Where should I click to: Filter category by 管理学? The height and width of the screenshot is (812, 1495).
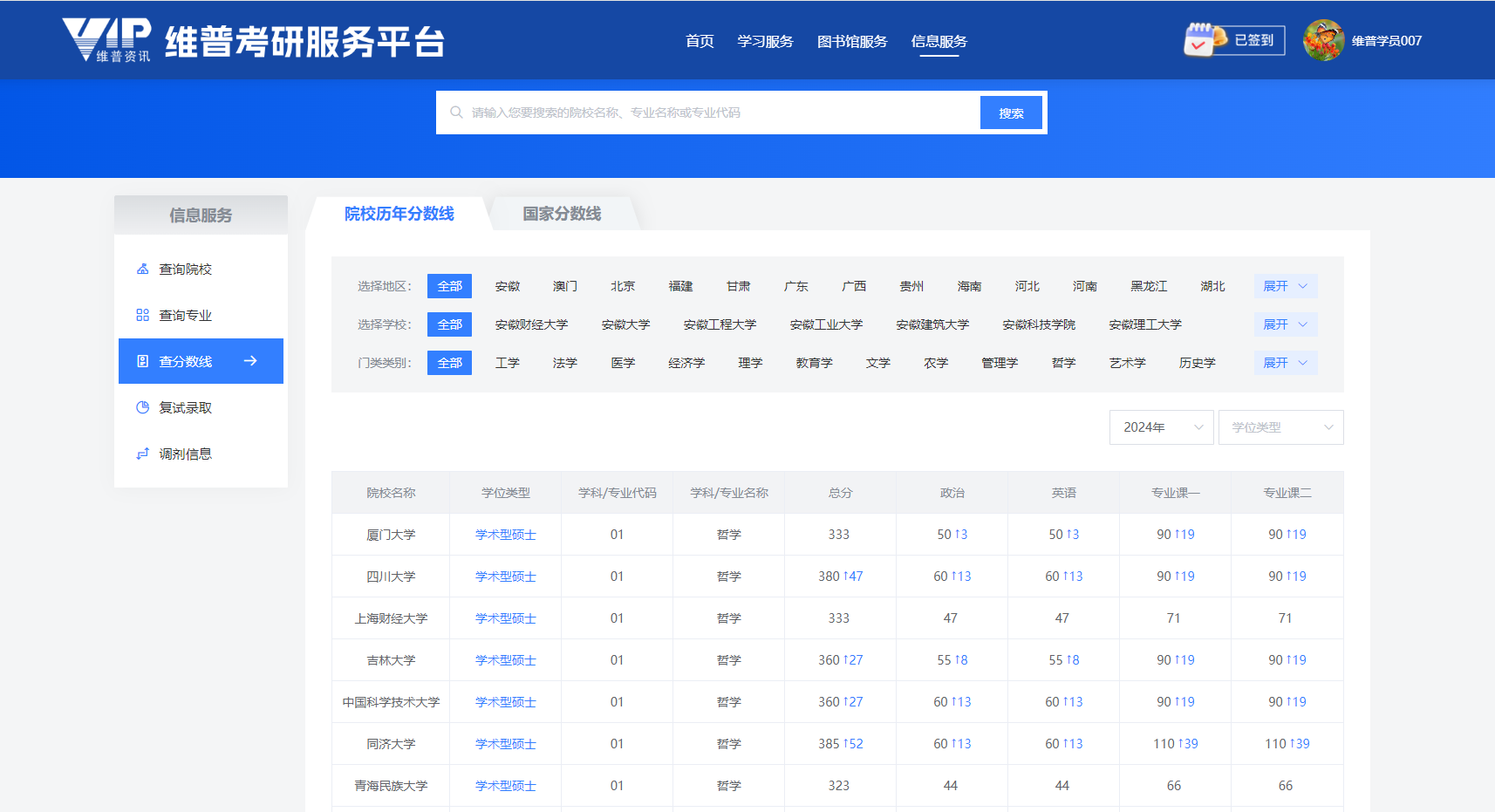(1000, 363)
